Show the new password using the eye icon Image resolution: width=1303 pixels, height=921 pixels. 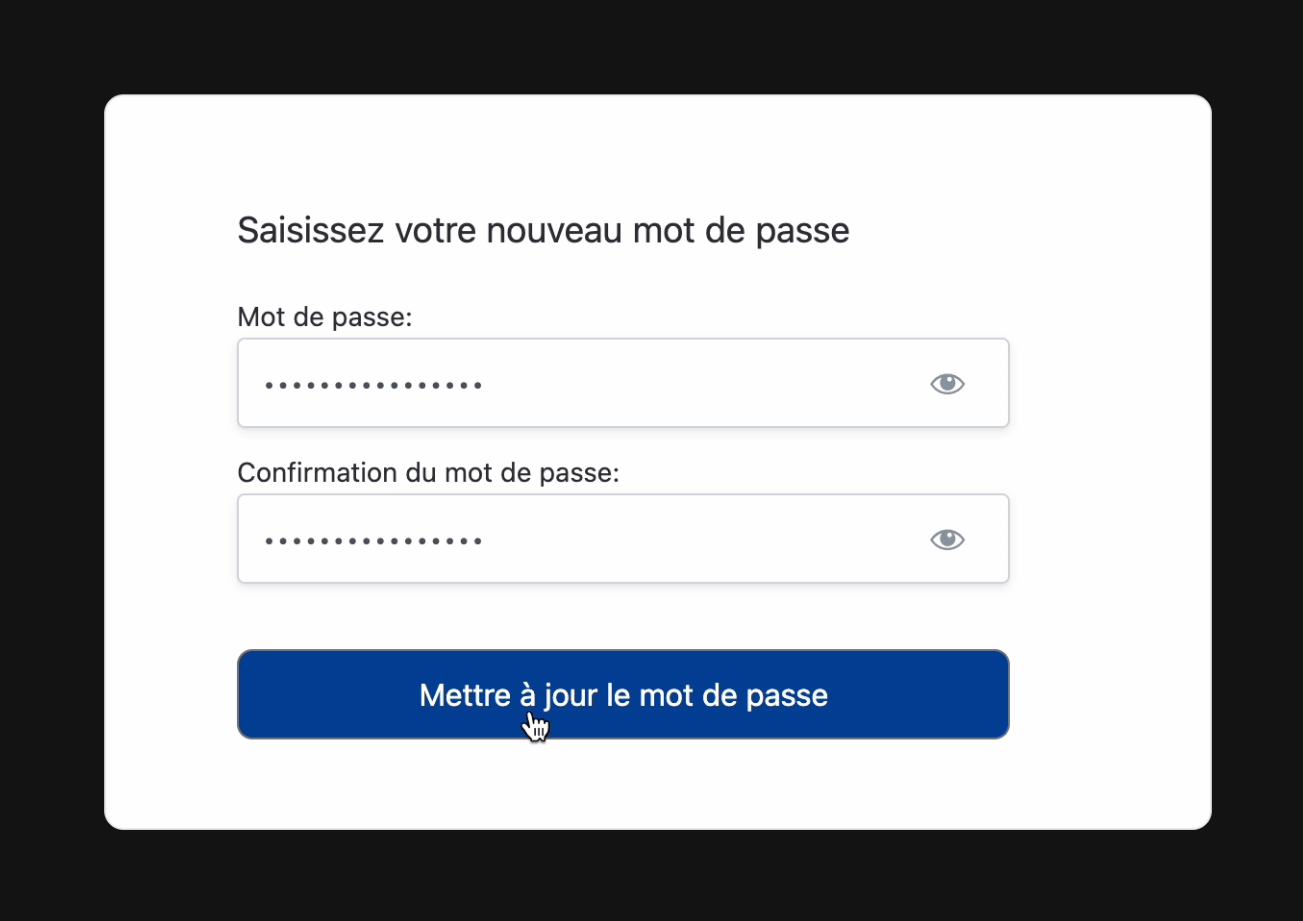click(946, 384)
